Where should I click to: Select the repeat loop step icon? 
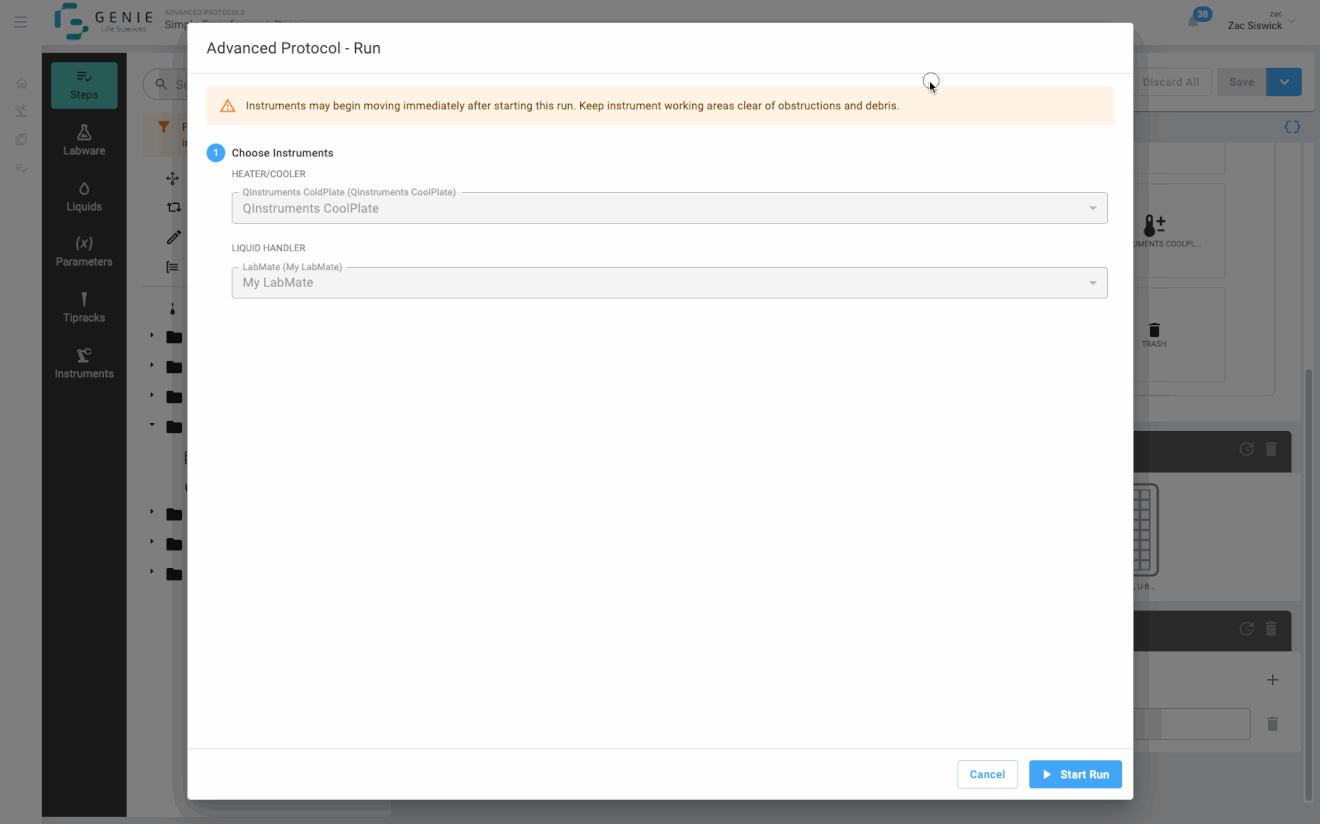click(x=173, y=207)
